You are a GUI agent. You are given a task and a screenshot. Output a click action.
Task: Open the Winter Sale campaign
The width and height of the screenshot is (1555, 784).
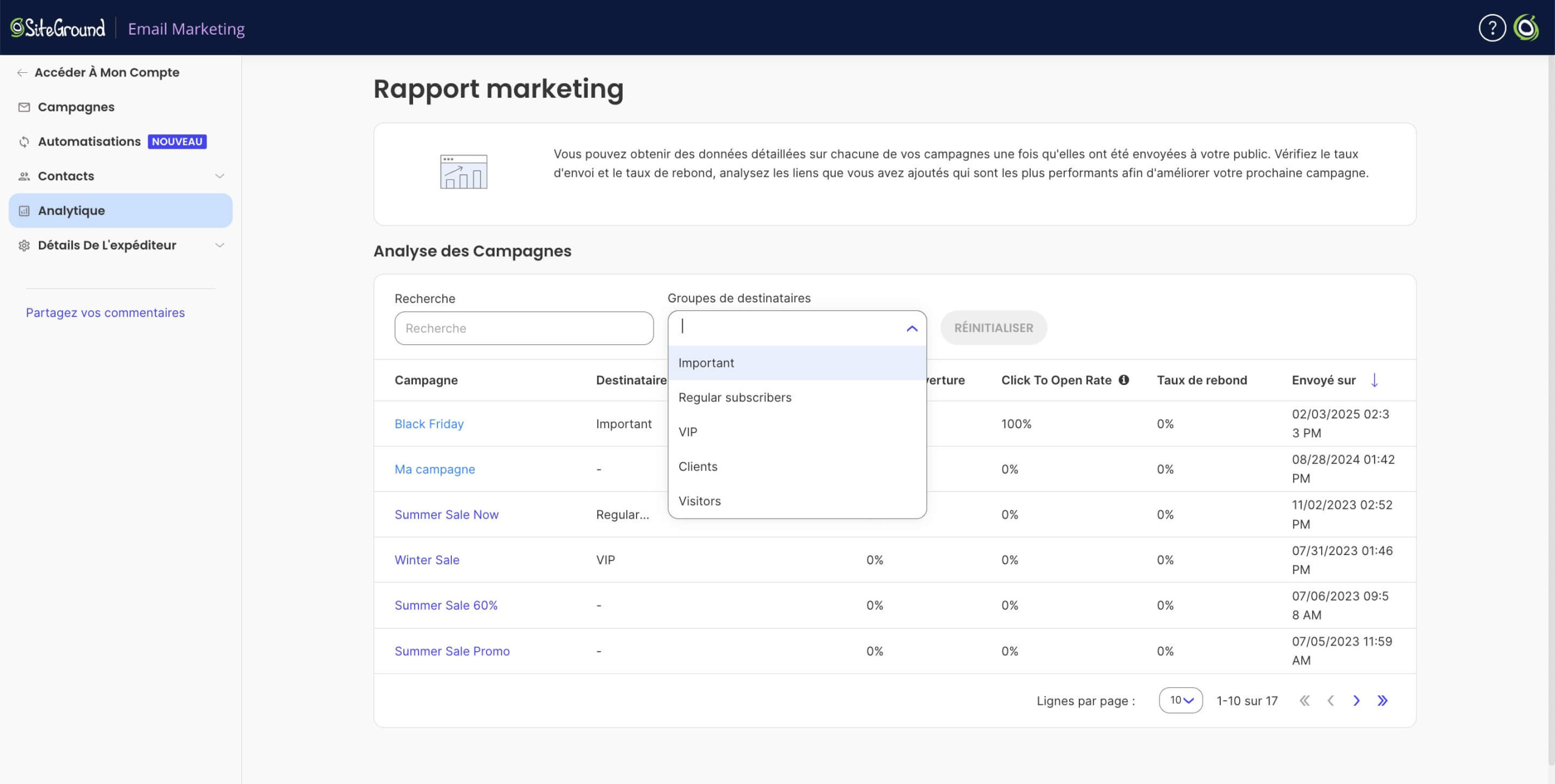(x=426, y=560)
